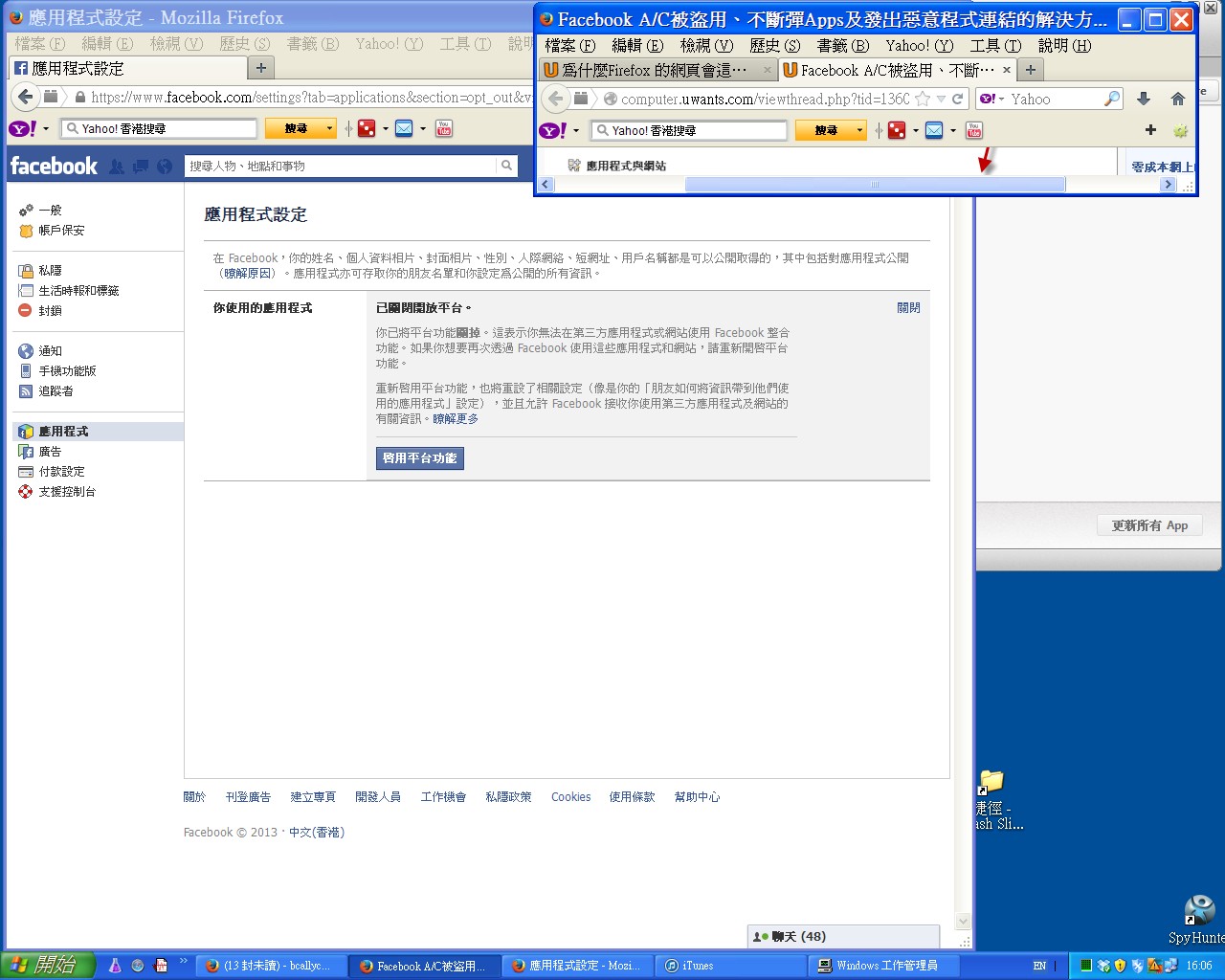Open Yahoo logo dropdown in left toolbar

click(45, 128)
